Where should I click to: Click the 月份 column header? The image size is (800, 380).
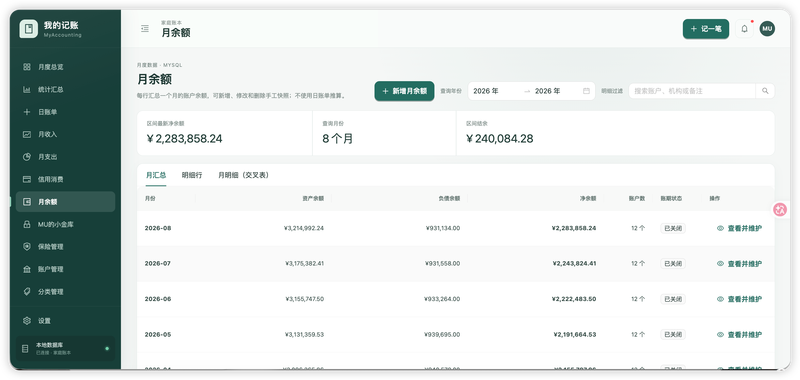point(150,198)
